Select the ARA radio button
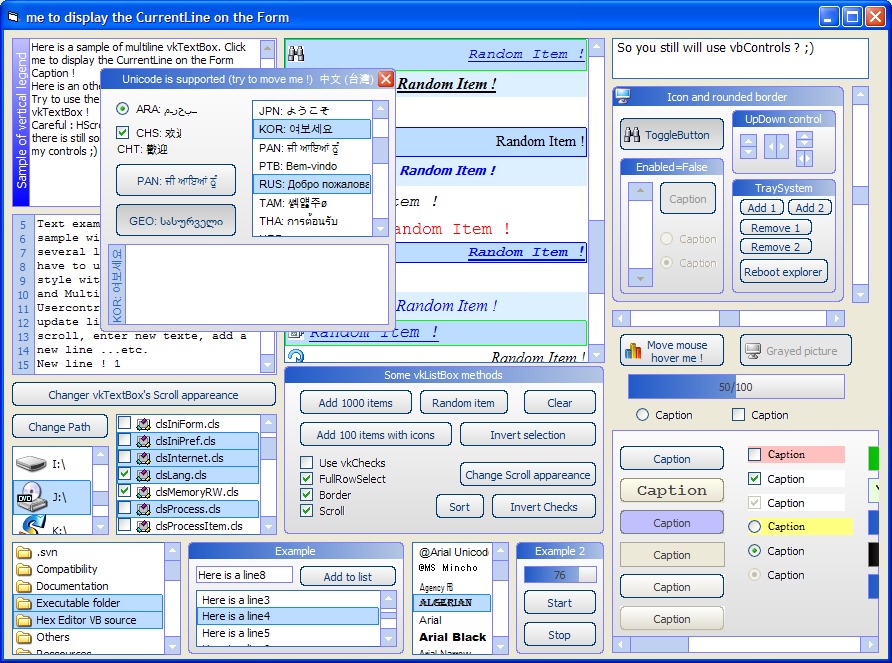The image size is (892, 663). 123,109
